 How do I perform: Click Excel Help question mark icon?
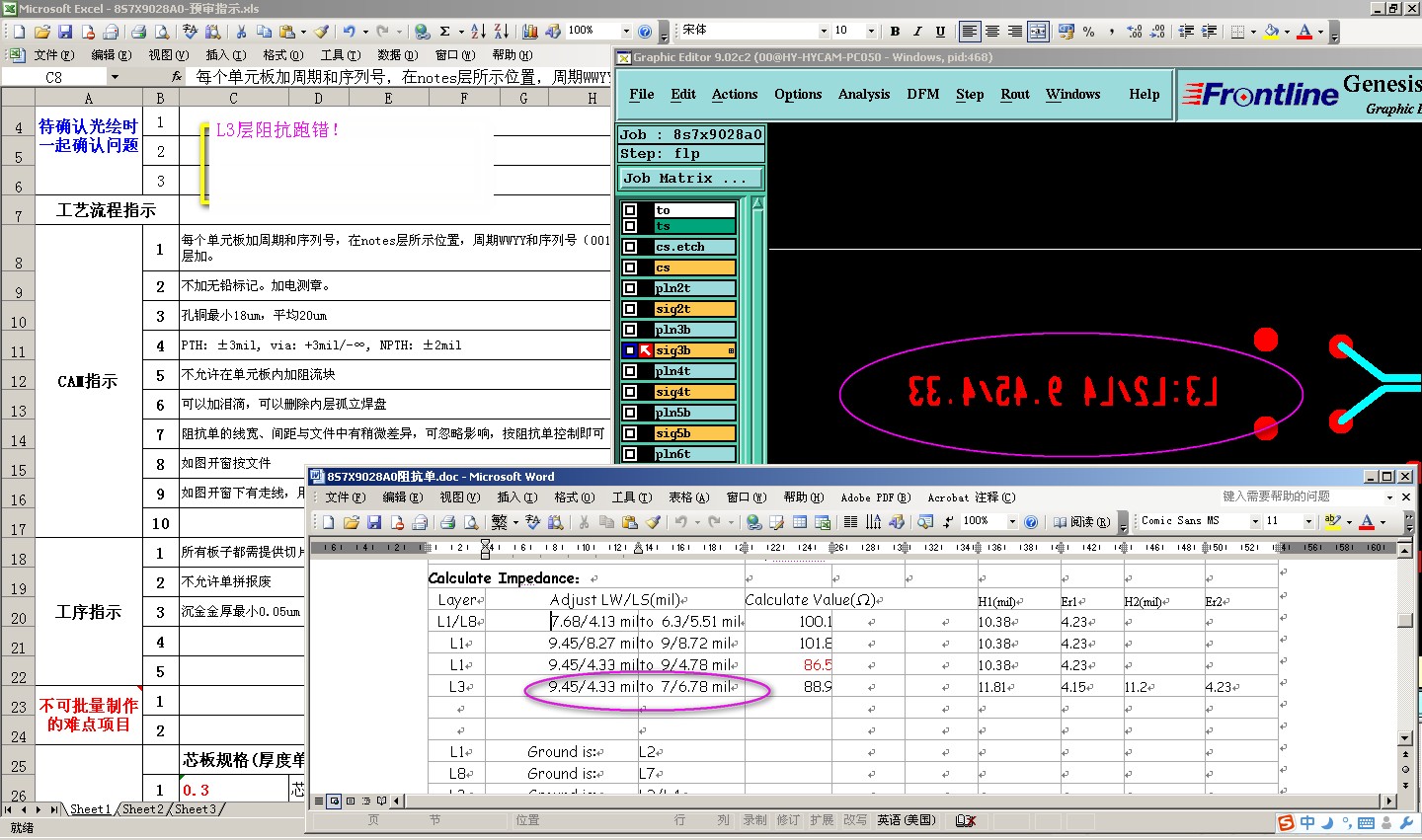click(644, 32)
